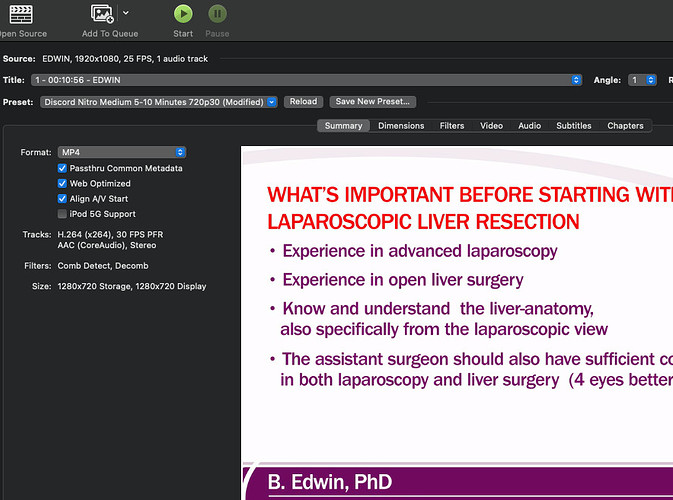Toggle the Align A/V Start checkbox

63,199
